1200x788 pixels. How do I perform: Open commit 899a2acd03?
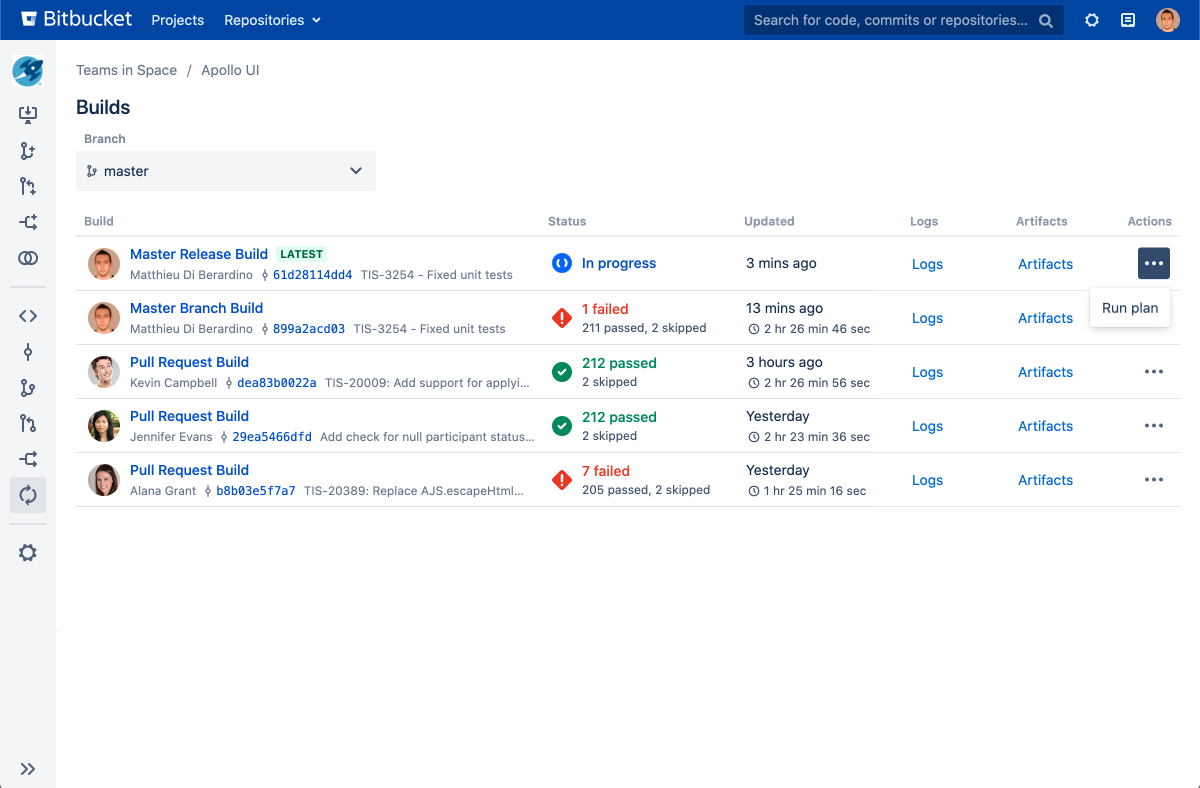pos(309,329)
